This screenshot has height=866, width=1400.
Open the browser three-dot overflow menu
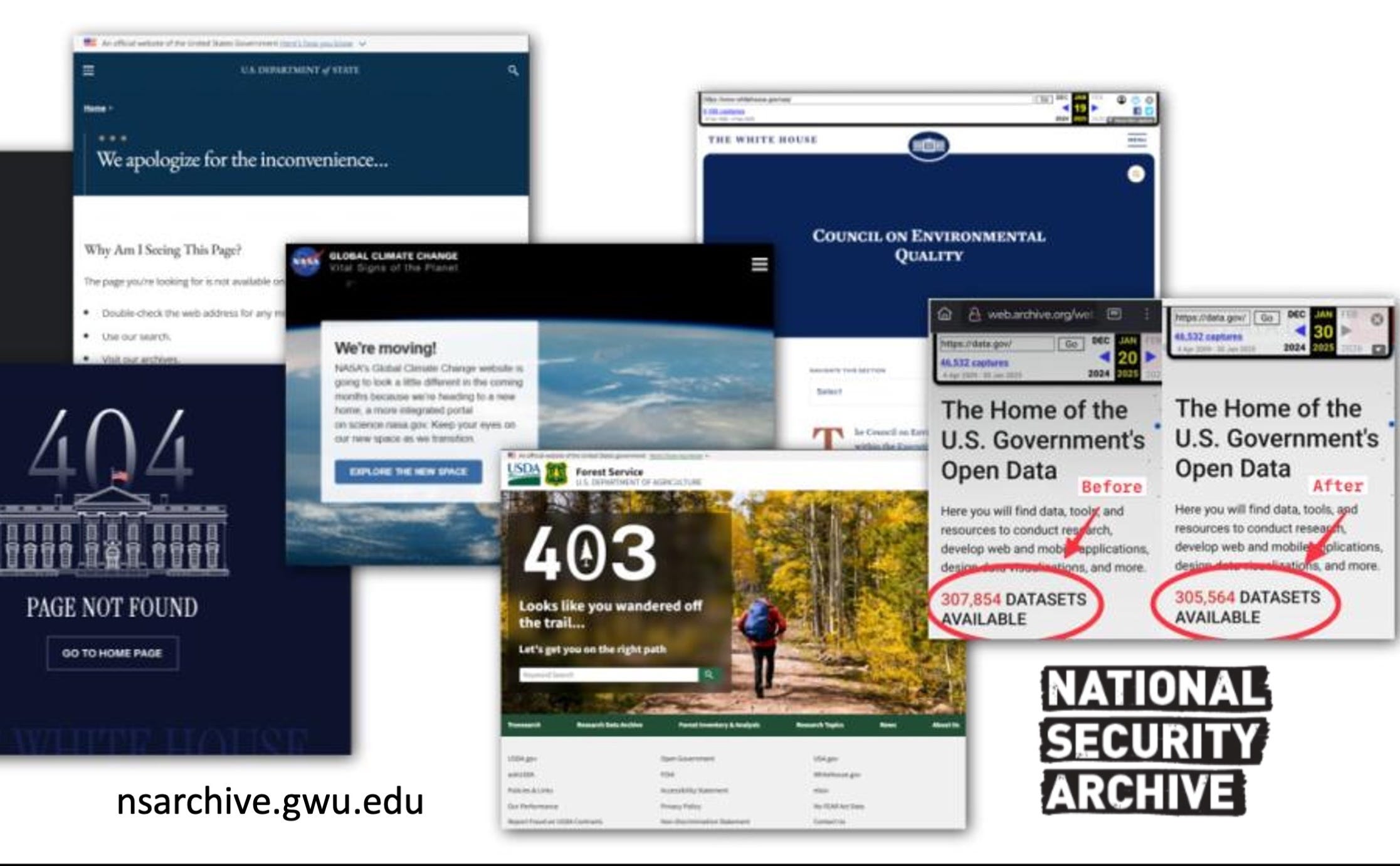point(1147,314)
